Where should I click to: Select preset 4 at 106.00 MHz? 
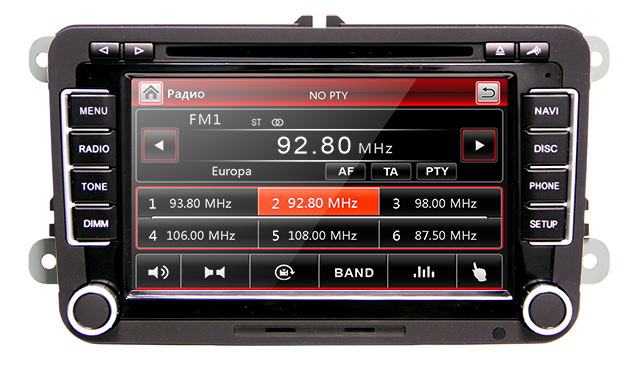pos(198,235)
